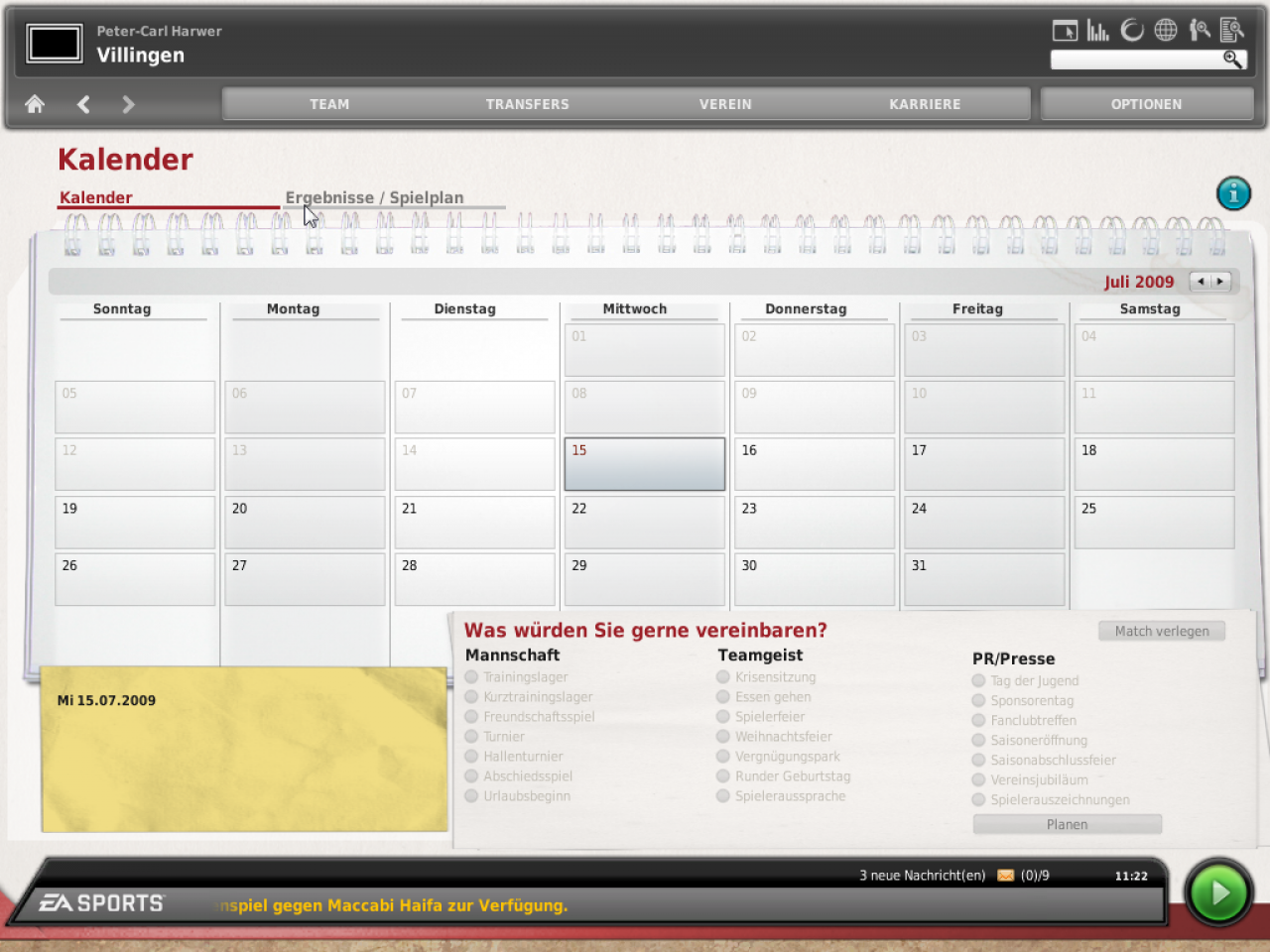Select calendar day 18 Saturday
Screen dimensions: 1270x952
pyautogui.click(x=1155, y=464)
